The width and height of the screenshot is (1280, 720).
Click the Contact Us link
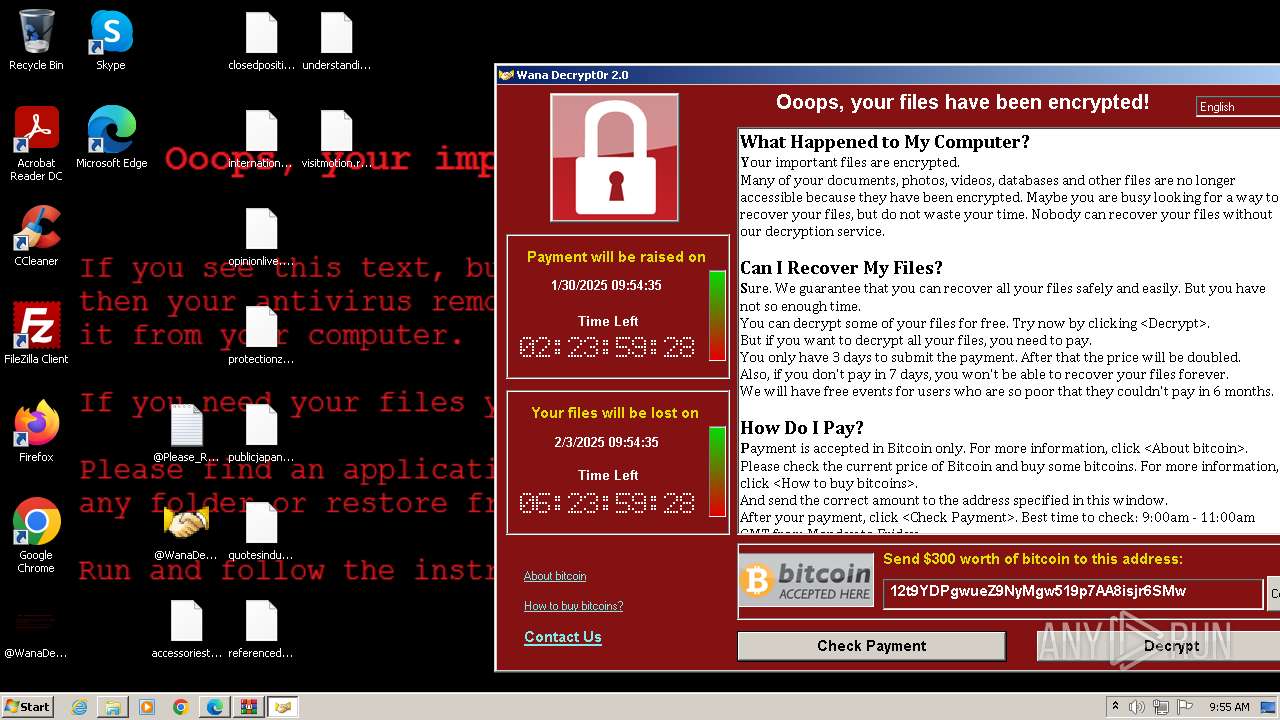click(x=563, y=637)
